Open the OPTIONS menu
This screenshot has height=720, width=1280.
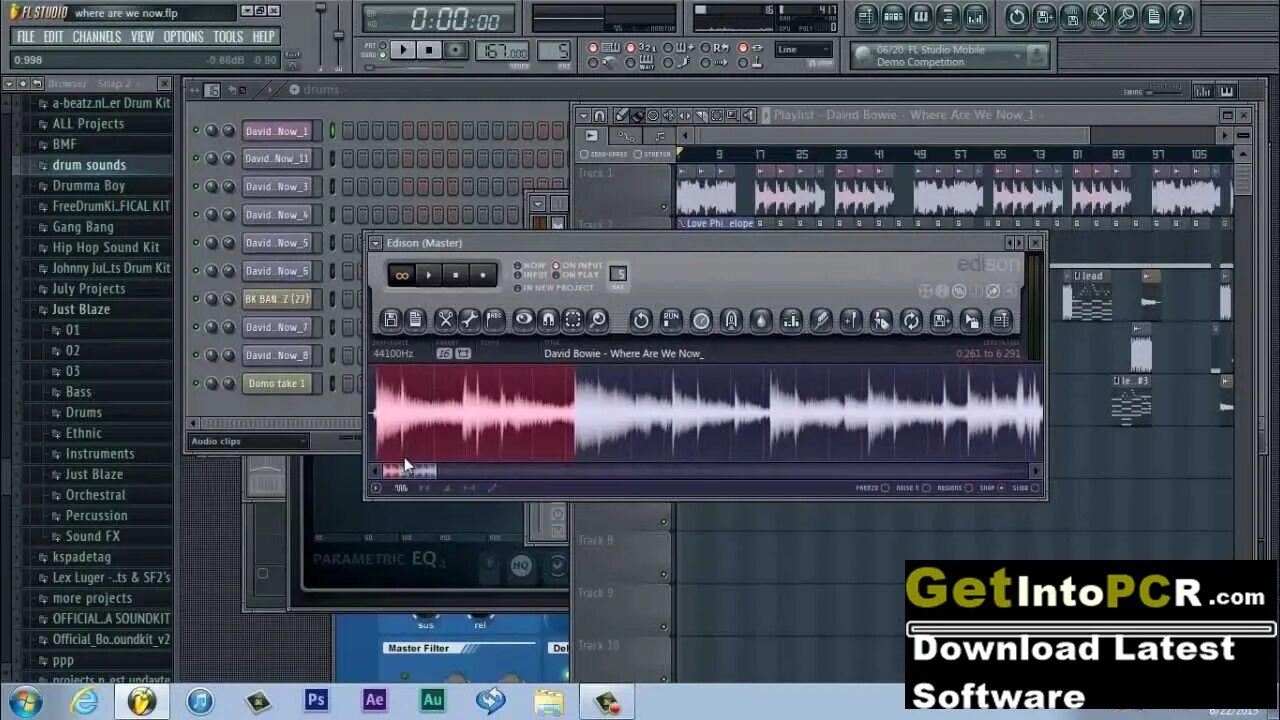[184, 37]
